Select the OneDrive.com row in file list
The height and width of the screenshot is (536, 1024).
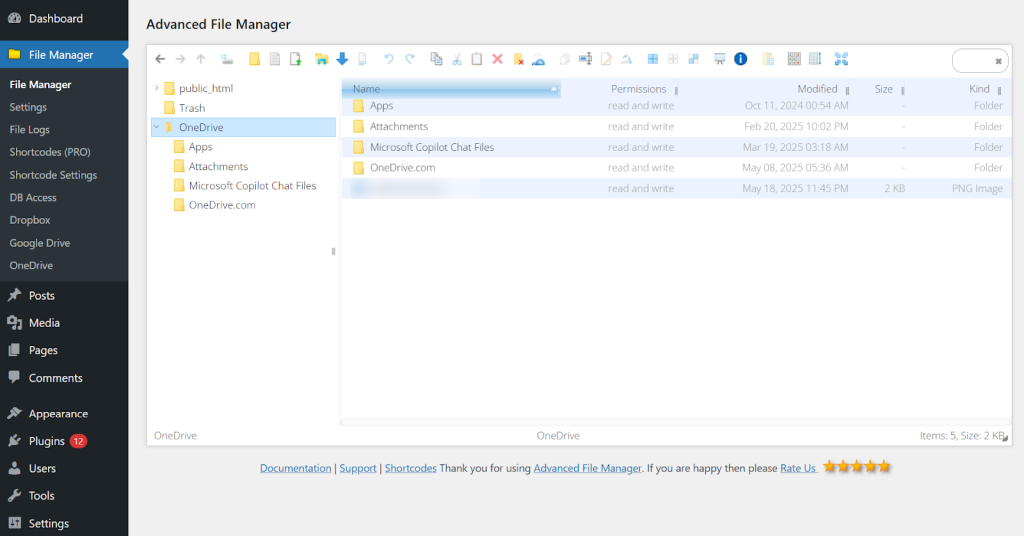click(x=677, y=168)
